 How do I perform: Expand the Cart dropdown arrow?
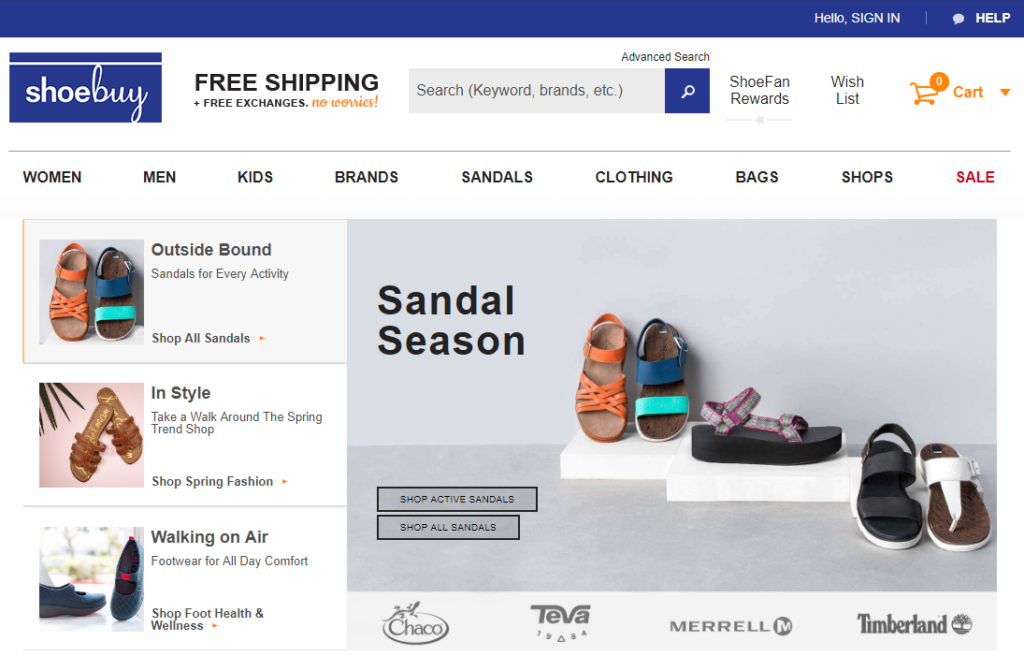1005,92
